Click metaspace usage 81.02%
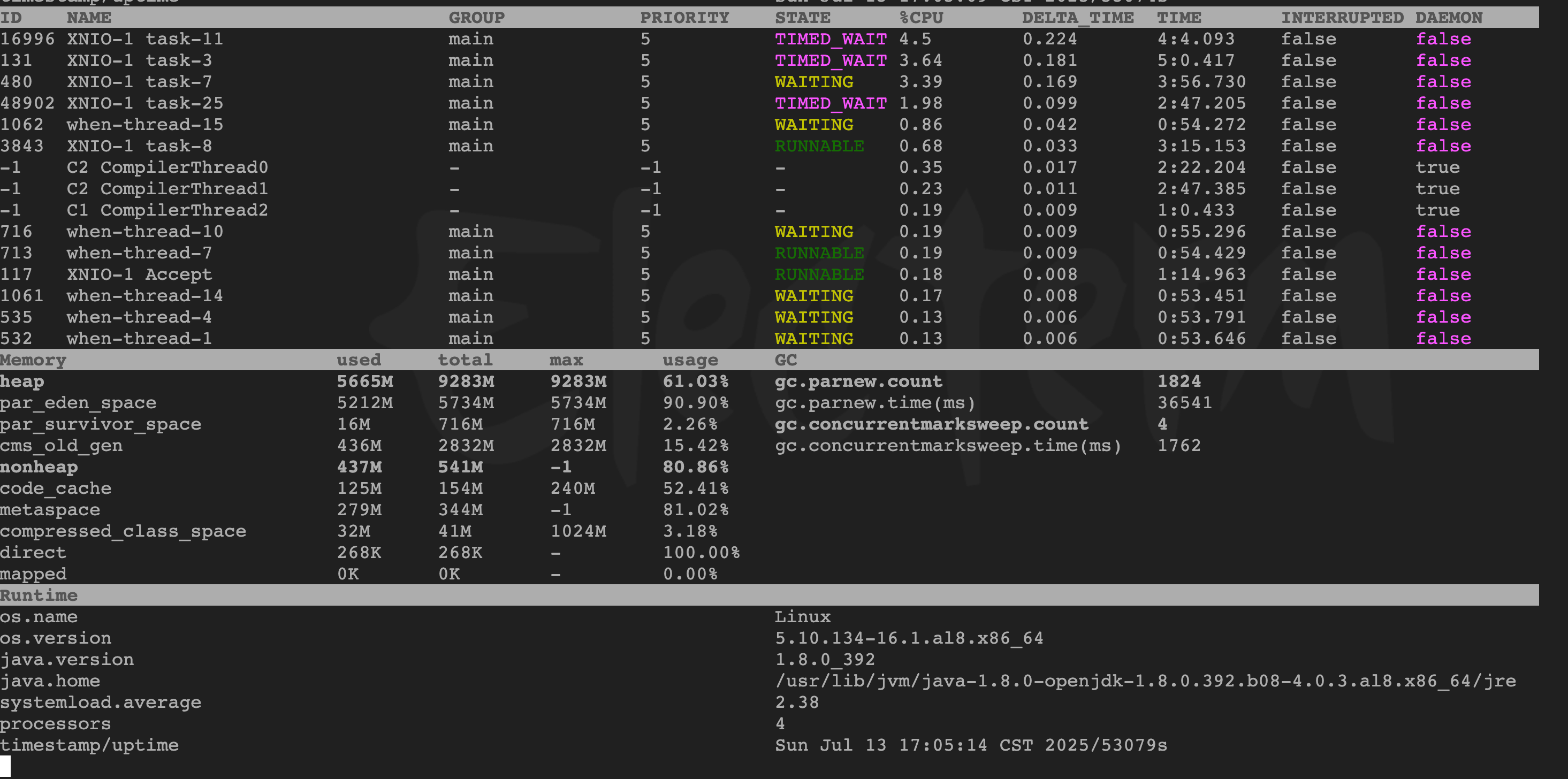1568x779 pixels. point(696,509)
